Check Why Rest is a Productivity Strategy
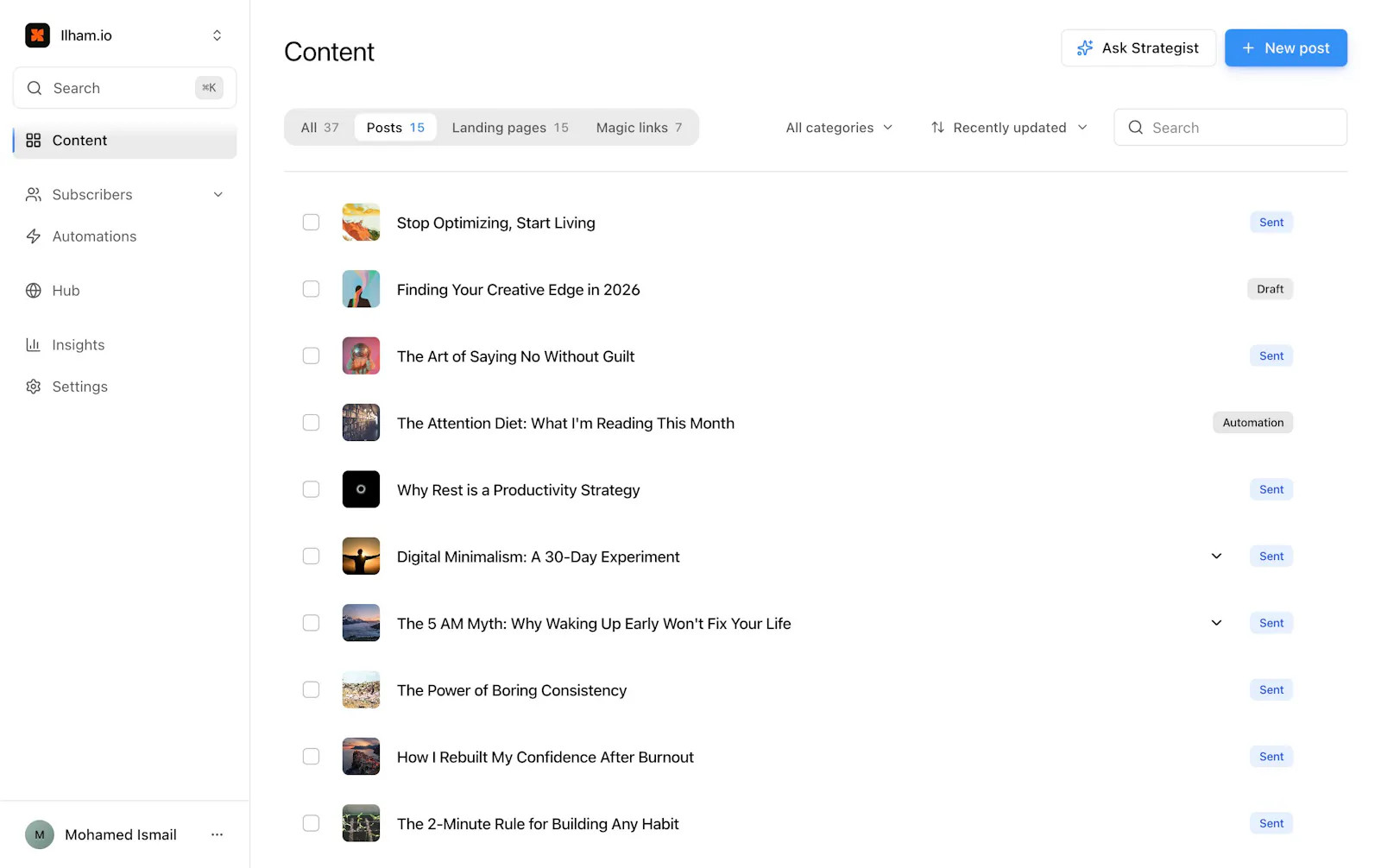This screenshot has height=868, width=1381. click(x=311, y=489)
